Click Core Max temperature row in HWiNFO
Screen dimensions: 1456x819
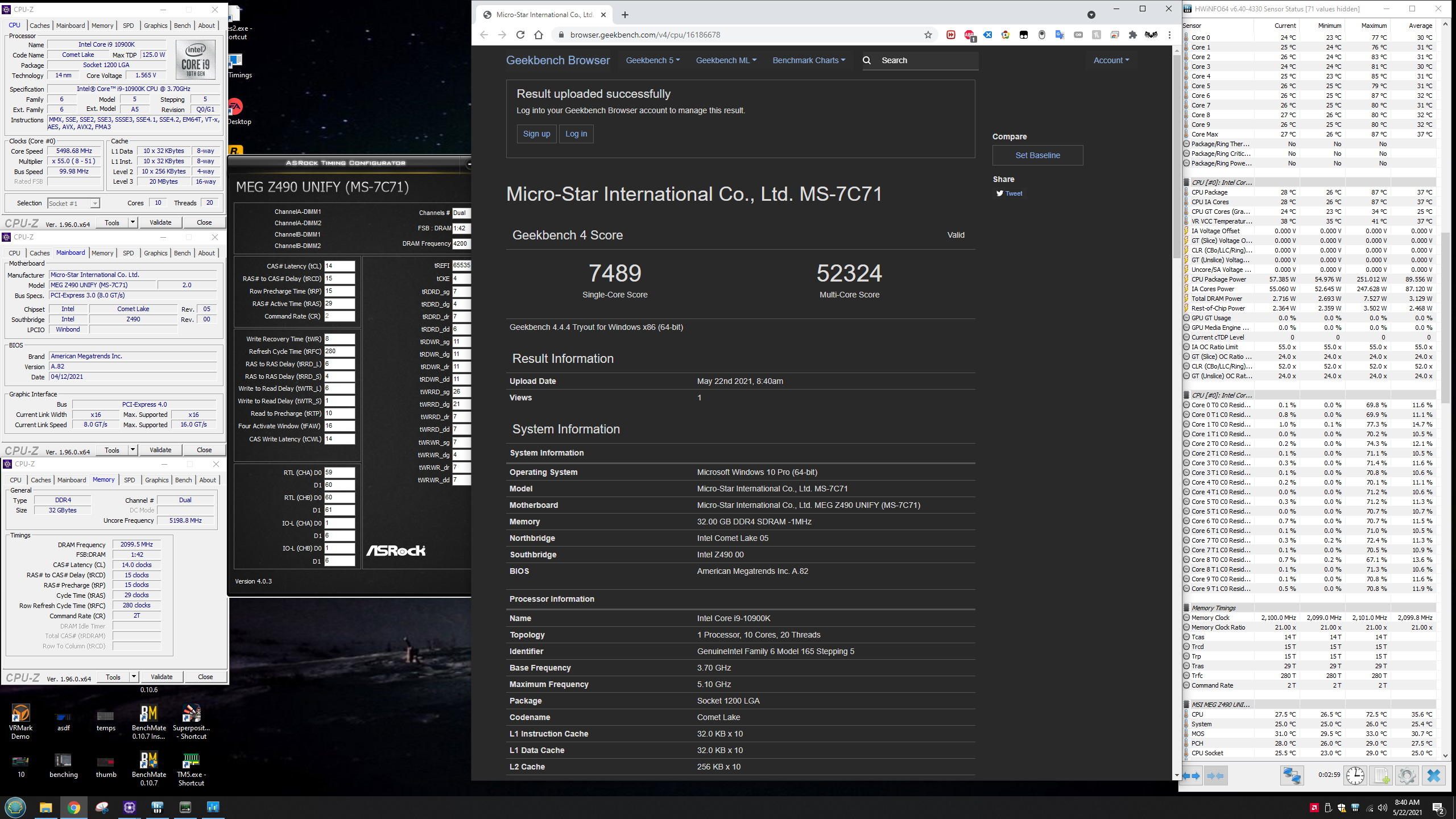pos(1309,134)
